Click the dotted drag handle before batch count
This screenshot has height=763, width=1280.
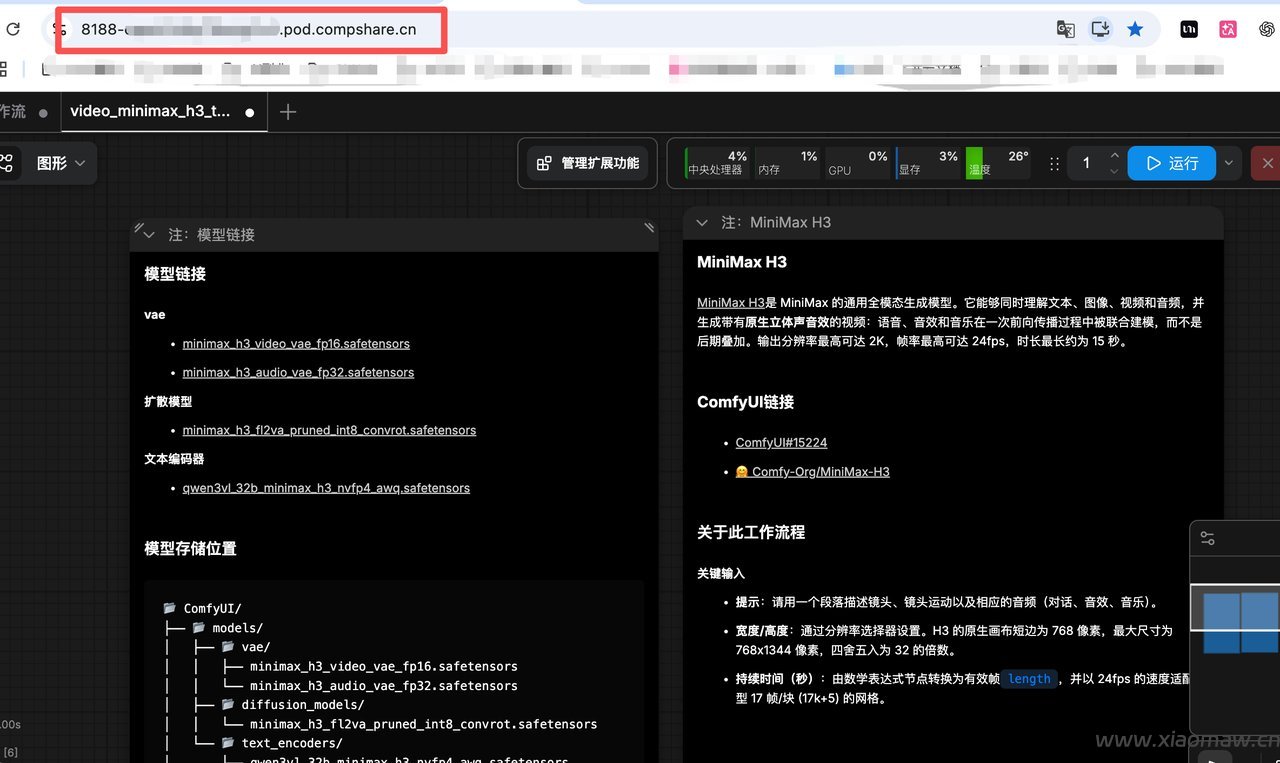coord(1053,163)
